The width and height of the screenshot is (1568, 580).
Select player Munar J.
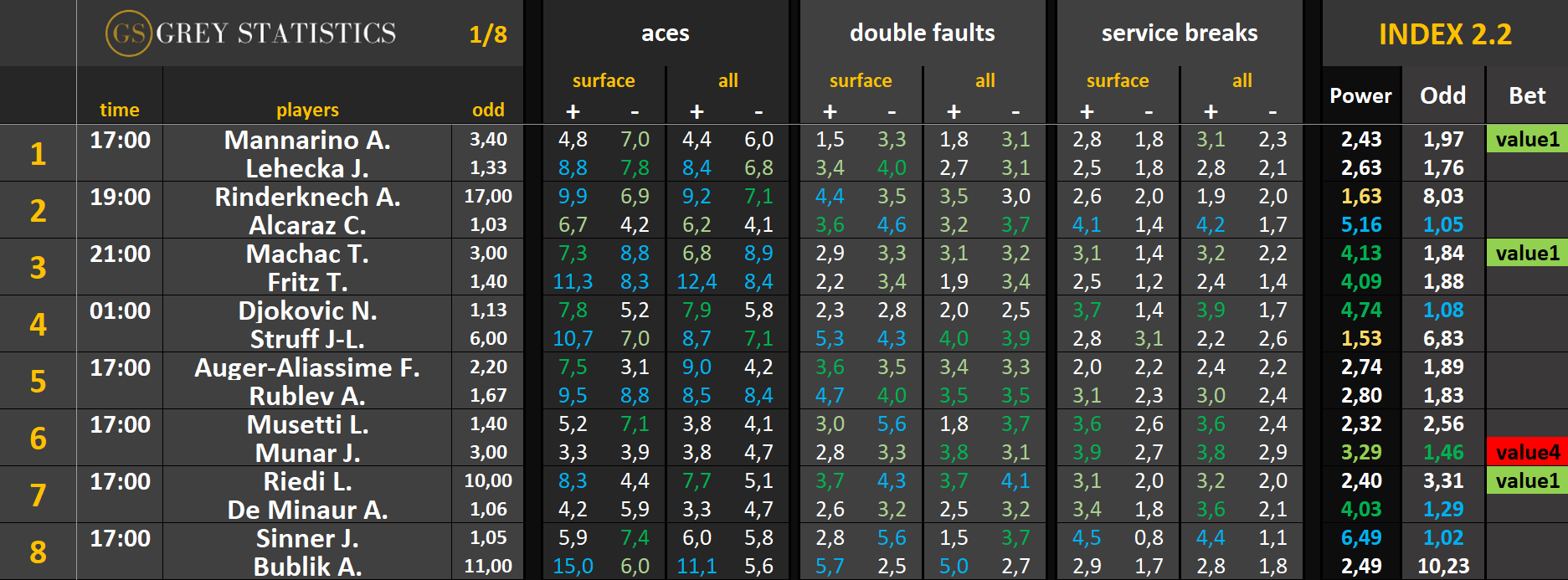pyautogui.click(x=307, y=453)
